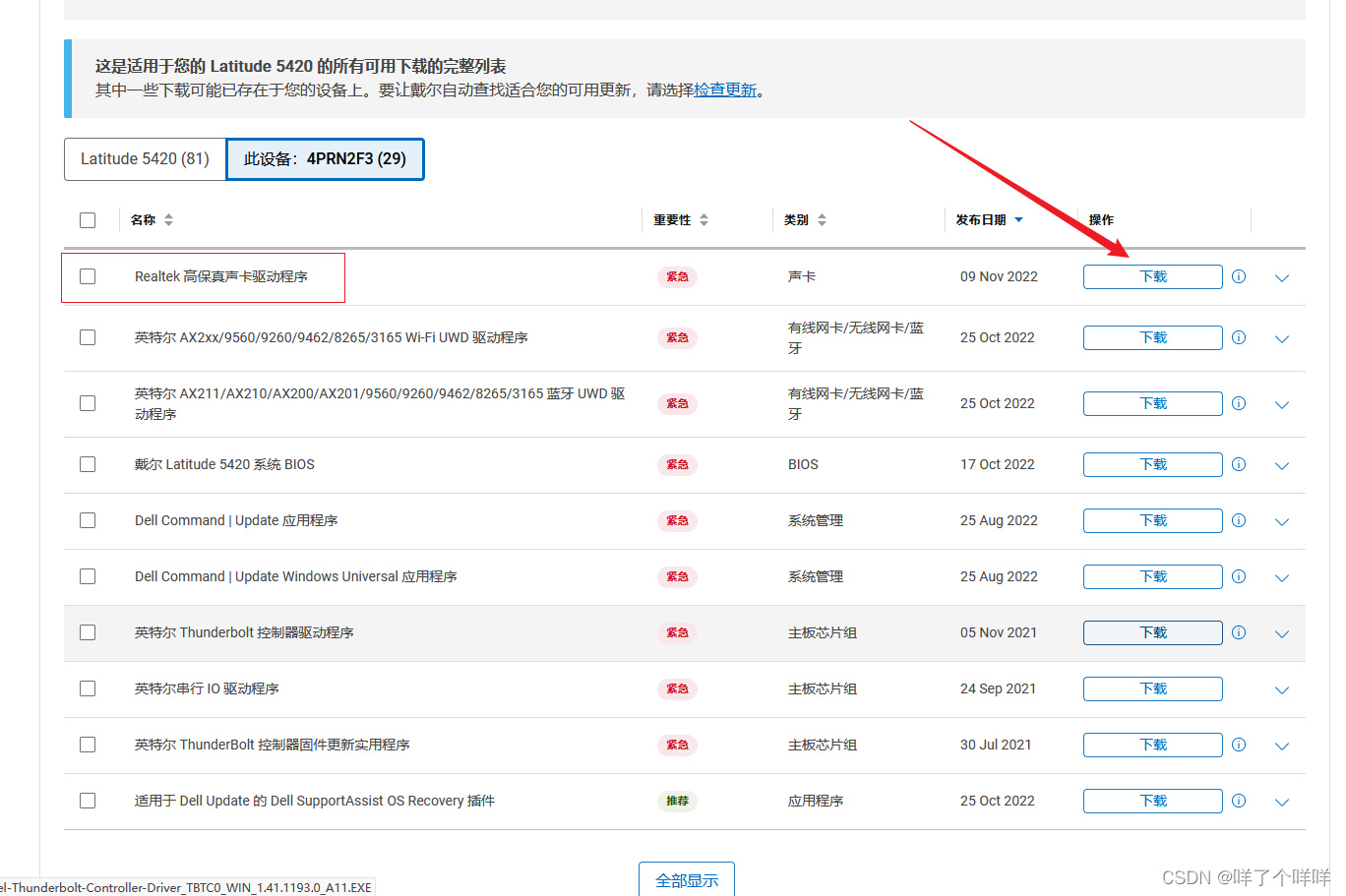Expand ThunderBolt 控制器固件更新实用程序 row
1346x896 pixels.
click(1282, 747)
